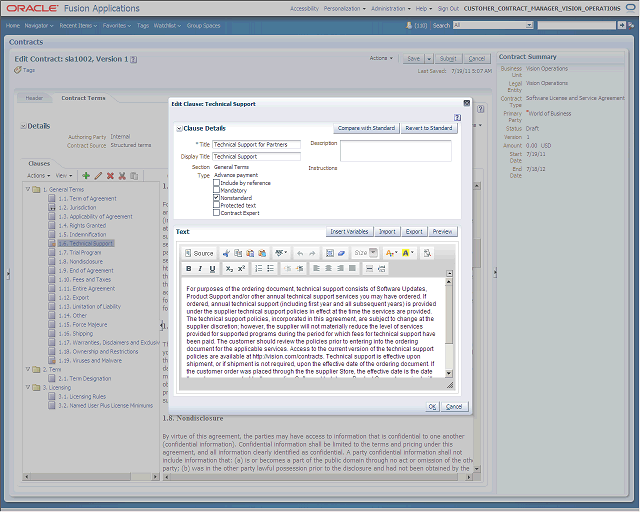Open the spell check dropdown
Viewport: 640px width, 512px height.
pos(281,254)
